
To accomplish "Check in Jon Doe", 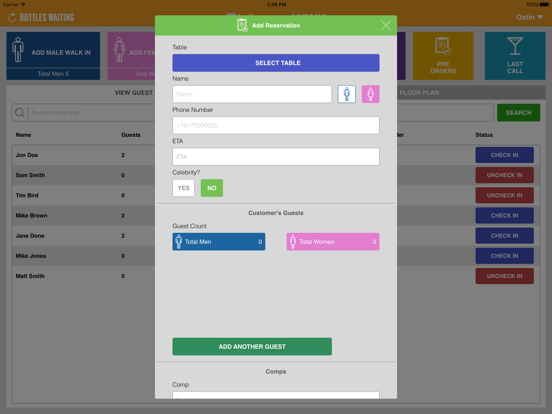I will [504, 155].
